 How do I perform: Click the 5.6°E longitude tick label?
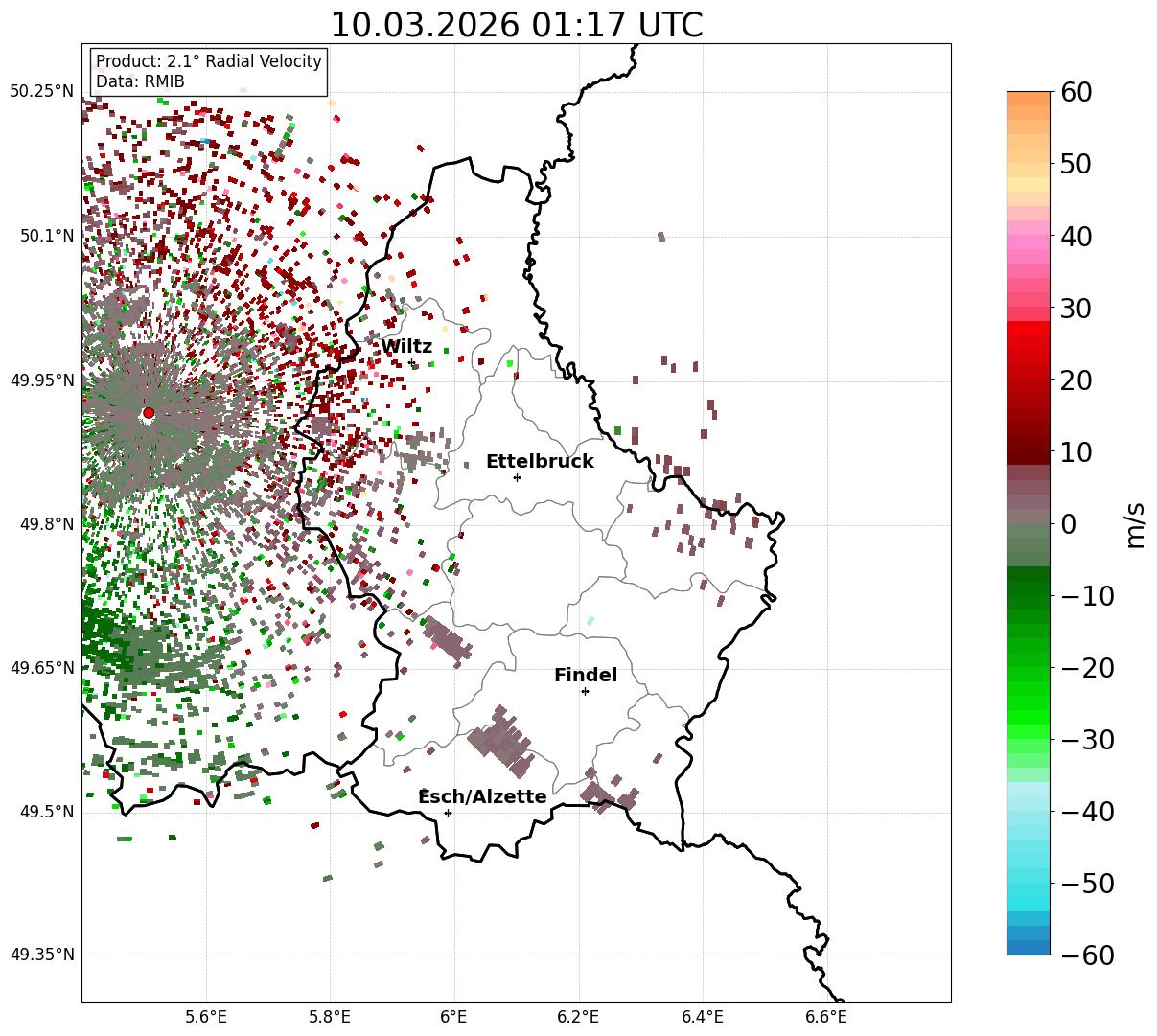click(x=206, y=1019)
